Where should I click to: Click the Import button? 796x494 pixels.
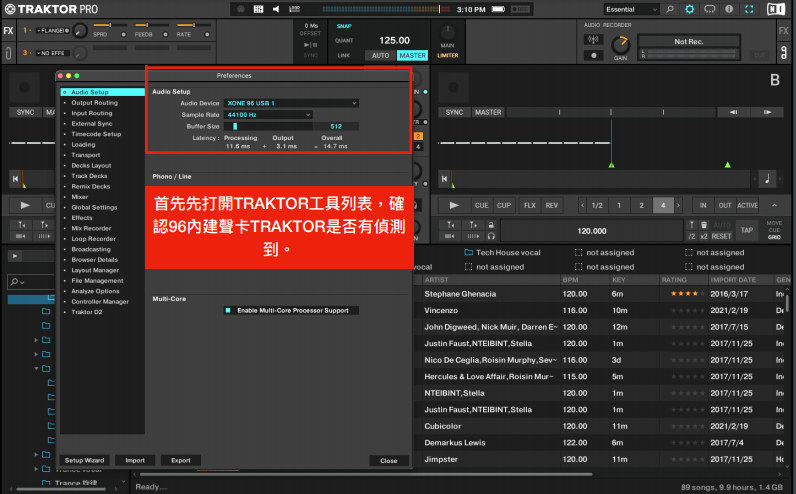tap(135, 460)
